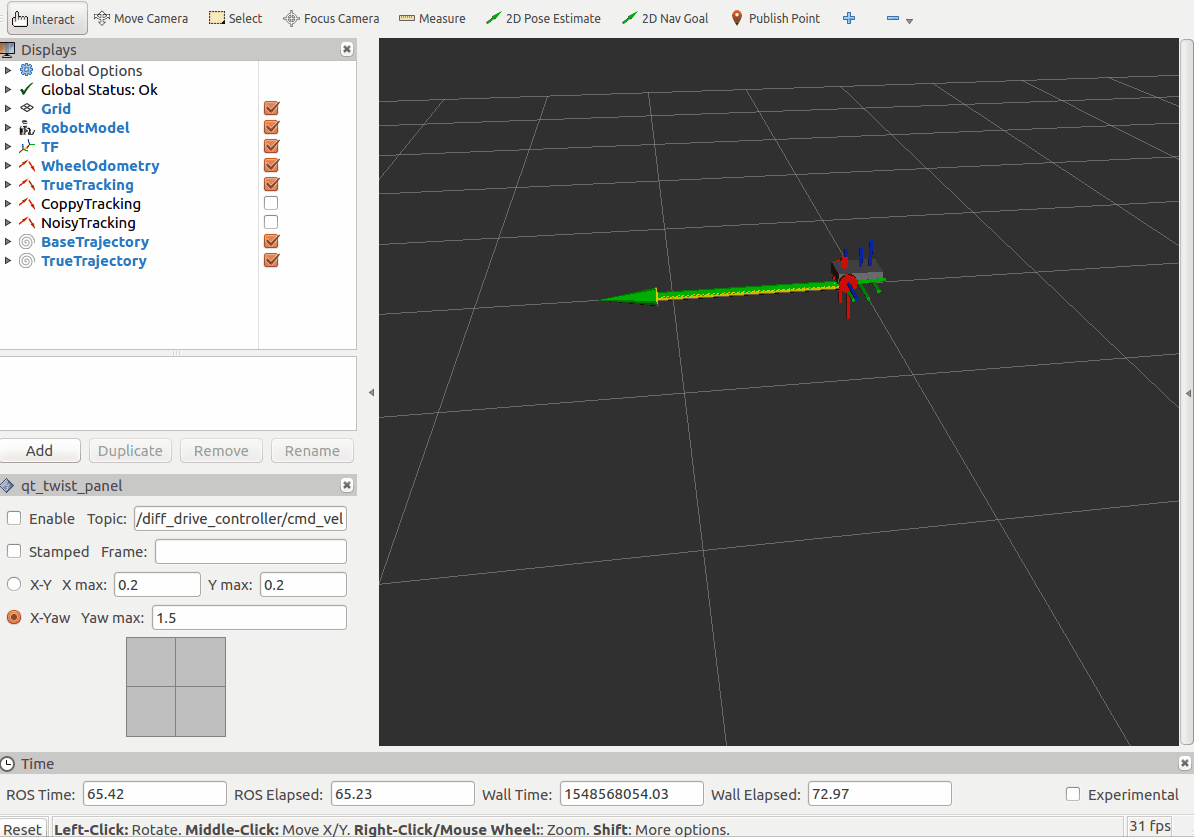Pick the 2D Nav Goal tool
This screenshot has height=837, width=1194.
coord(665,18)
